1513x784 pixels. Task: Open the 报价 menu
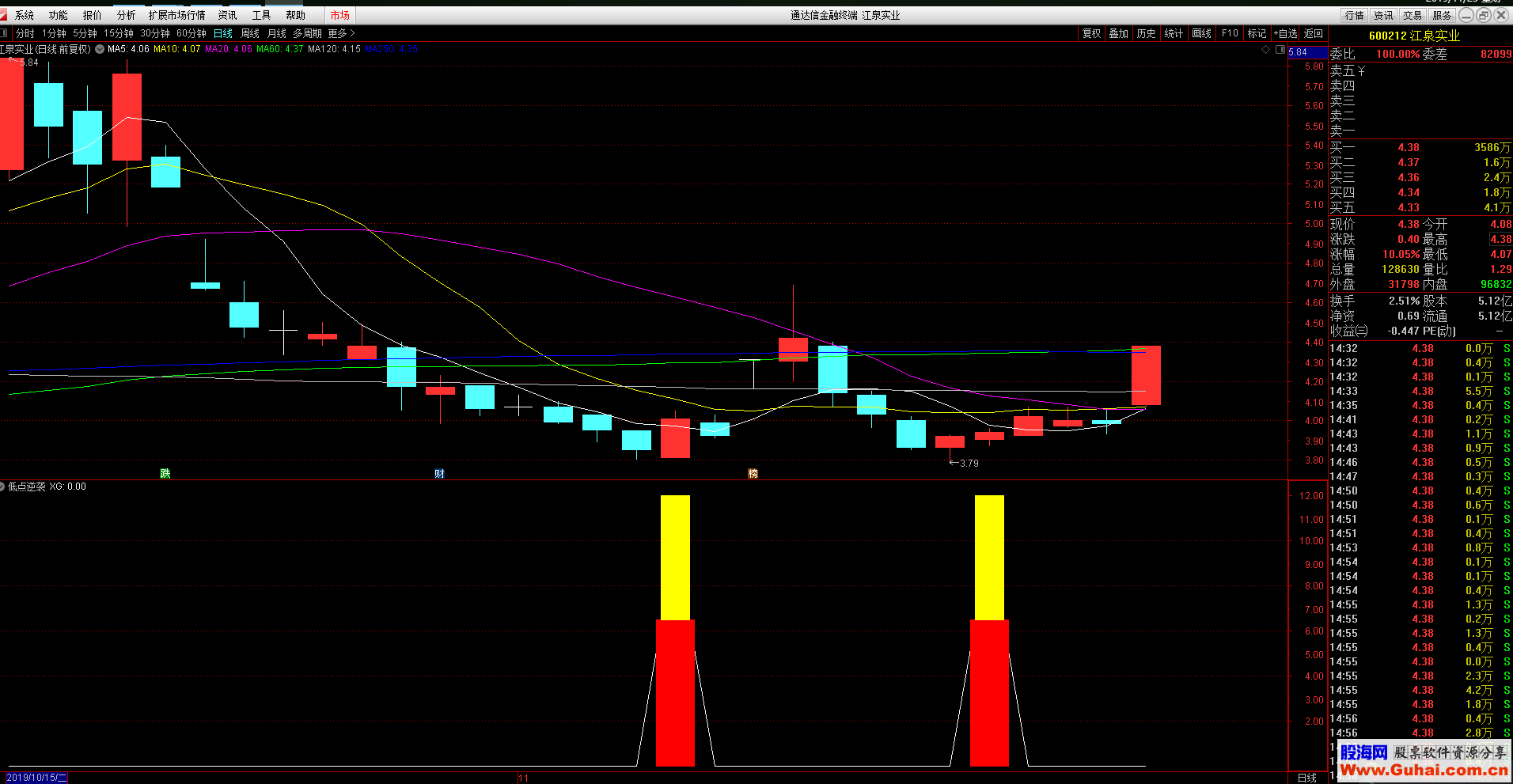[93, 15]
